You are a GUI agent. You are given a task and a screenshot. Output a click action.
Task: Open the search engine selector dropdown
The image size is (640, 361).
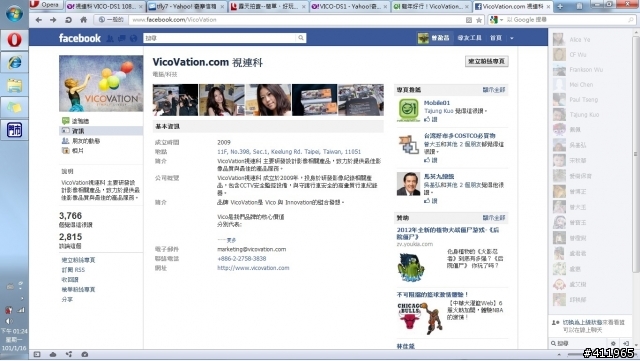pyautogui.click(x=496, y=20)
